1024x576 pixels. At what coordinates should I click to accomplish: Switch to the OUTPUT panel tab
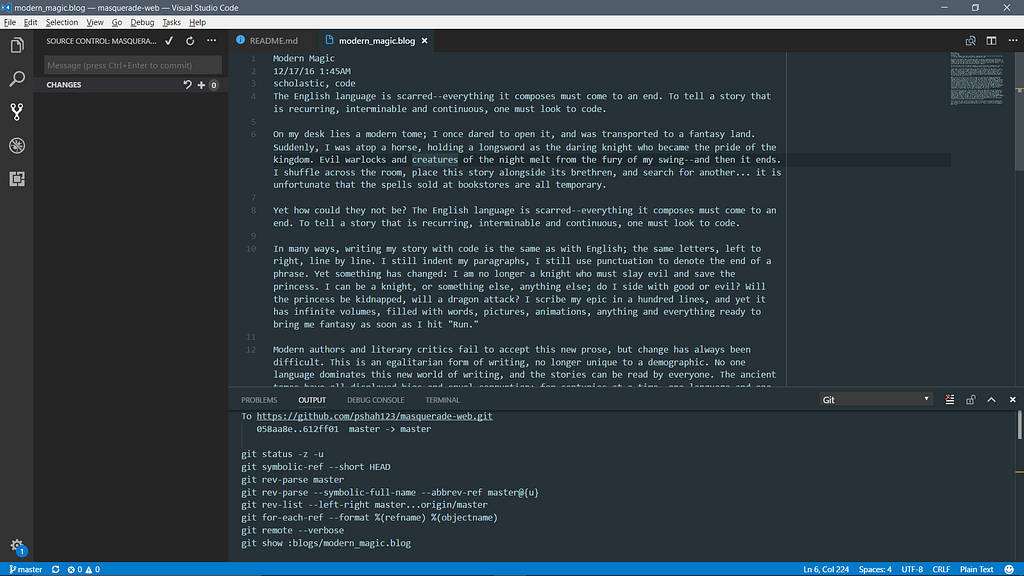312,400
